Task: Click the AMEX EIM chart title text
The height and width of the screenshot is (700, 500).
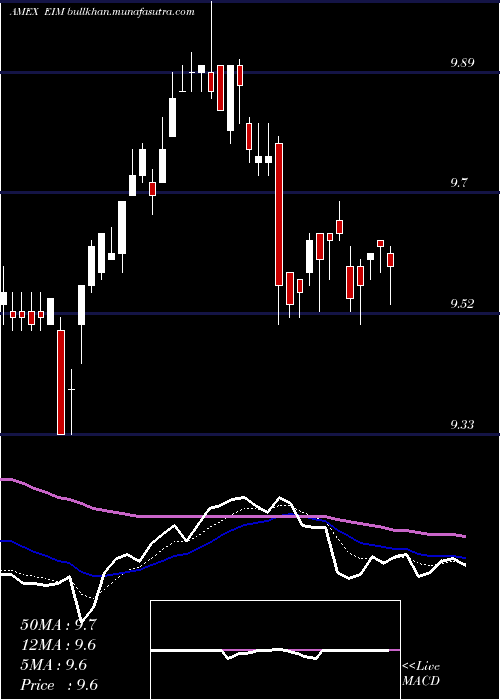Action: pos(102,12)
